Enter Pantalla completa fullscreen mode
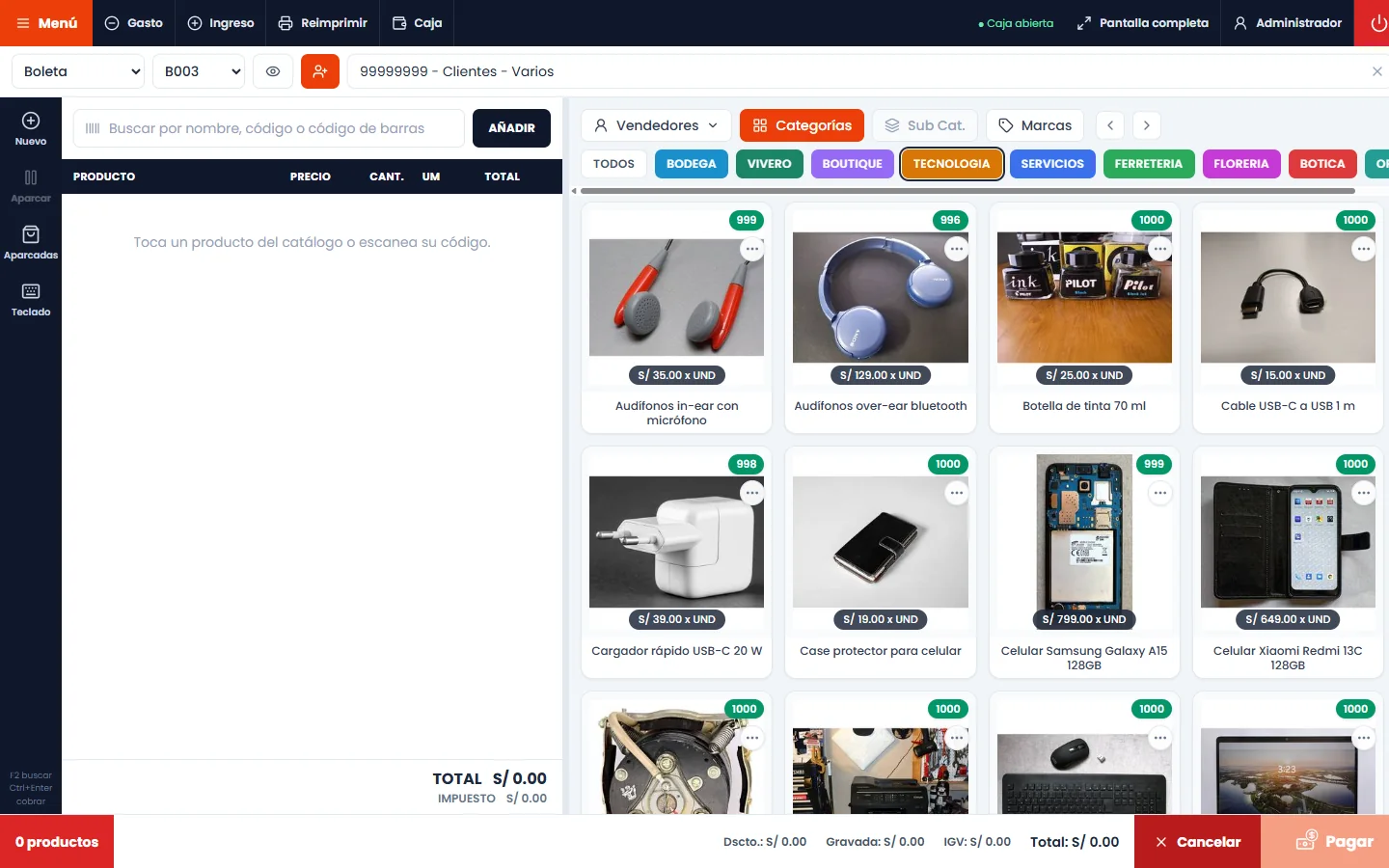Image resolution: width=1389 pixels, height=868 pixels. point(1143,23)
